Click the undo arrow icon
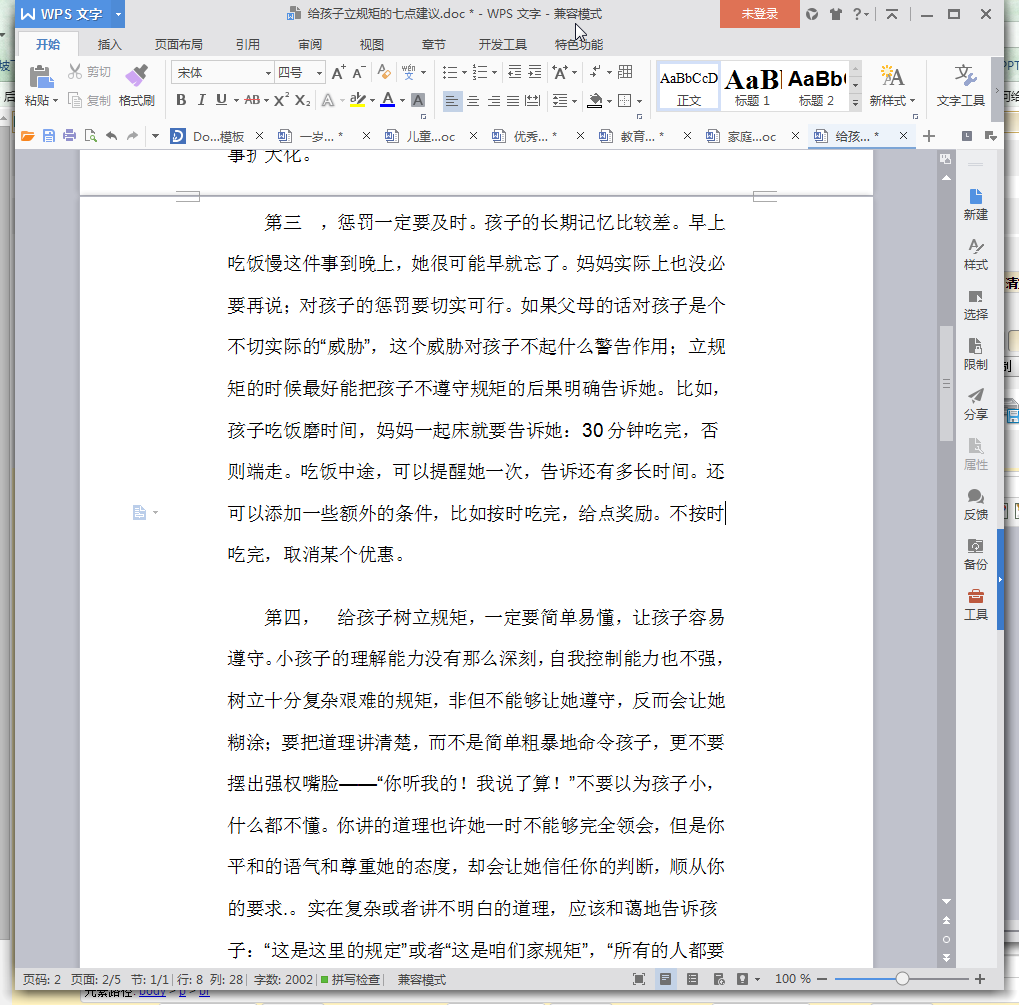 pyautogui.click(x=112, y=136)
